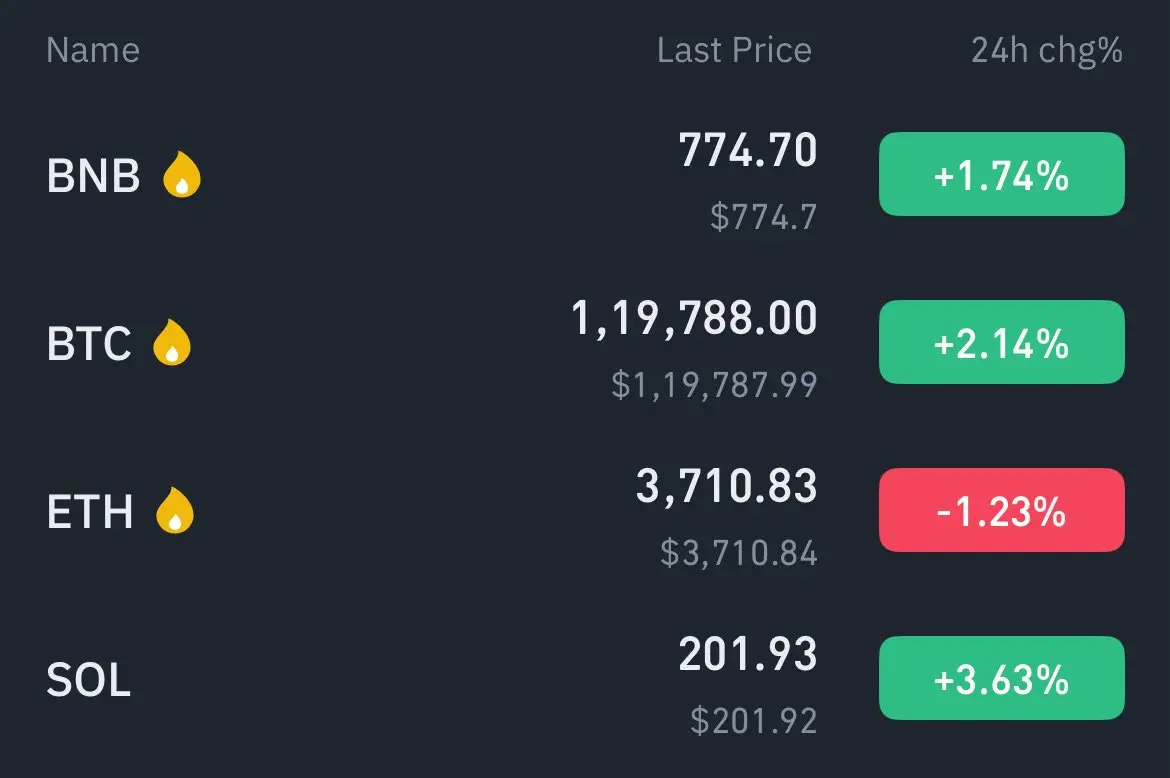Screen dimensions: 1170x778
Task: Open the BTC coin name
Action: (89, 343)
